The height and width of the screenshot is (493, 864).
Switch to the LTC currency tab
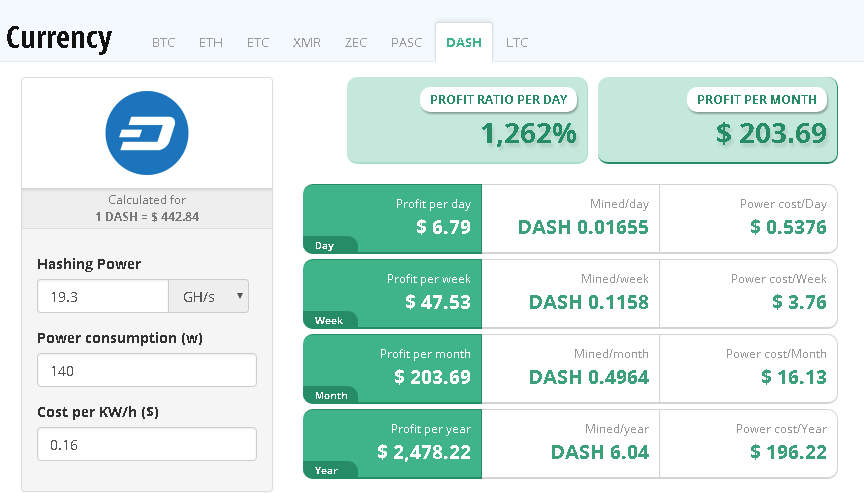[x=517, y=42]
